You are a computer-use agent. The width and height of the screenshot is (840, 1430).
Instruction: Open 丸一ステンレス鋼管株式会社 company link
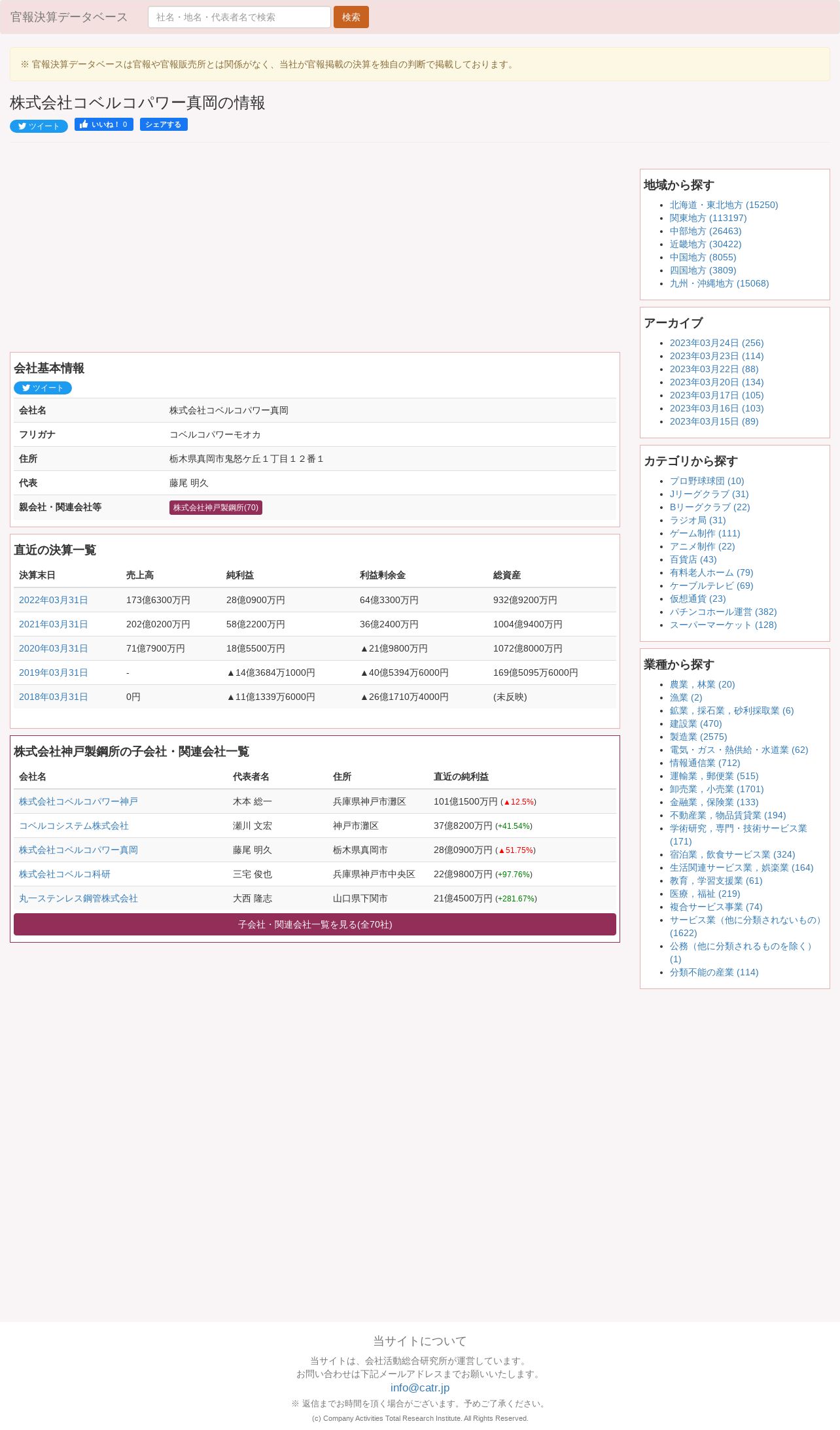point(79,898)
